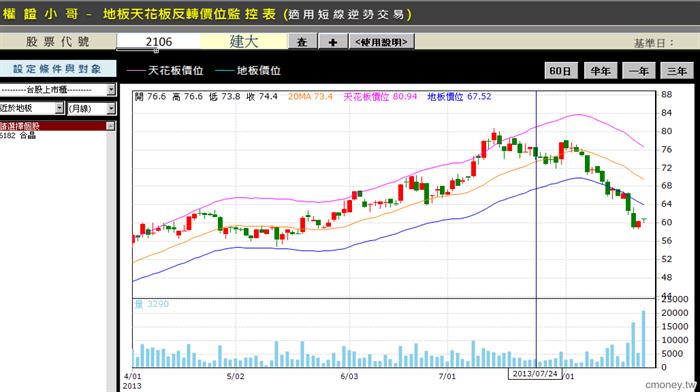Select the 一年 time range
700x392 pixels.
[638, 71]
